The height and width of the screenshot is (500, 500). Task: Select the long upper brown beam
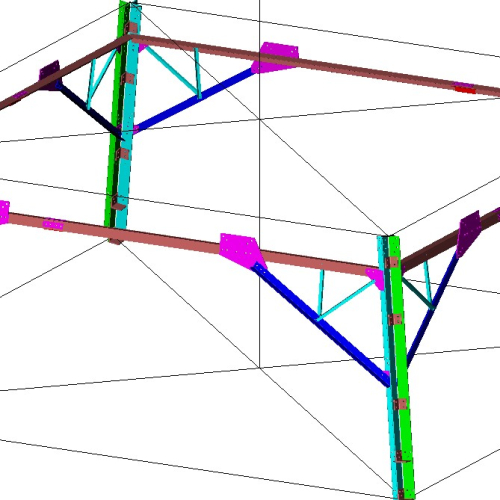313,64
